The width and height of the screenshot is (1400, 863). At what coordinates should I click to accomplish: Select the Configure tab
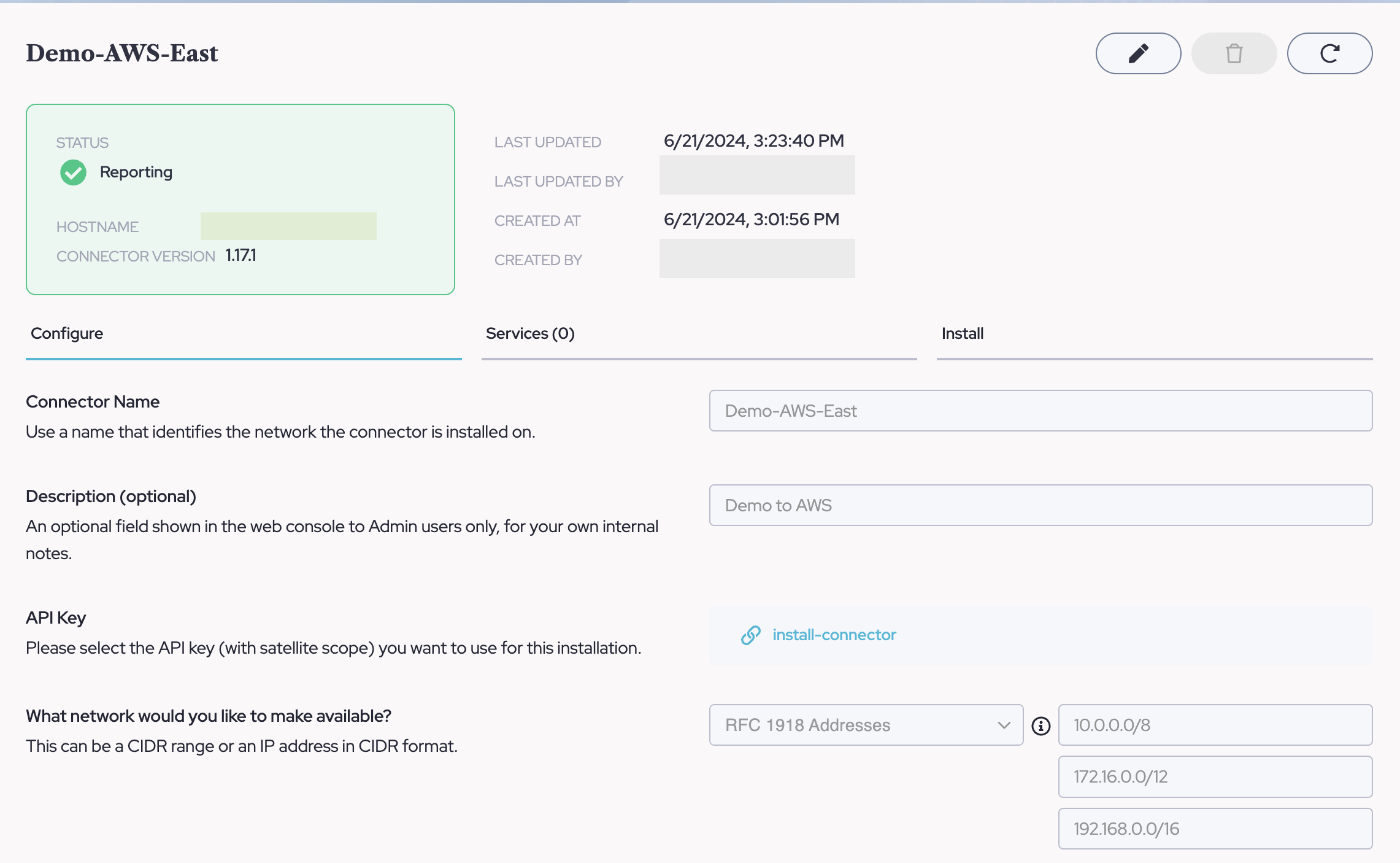point(67,333)
